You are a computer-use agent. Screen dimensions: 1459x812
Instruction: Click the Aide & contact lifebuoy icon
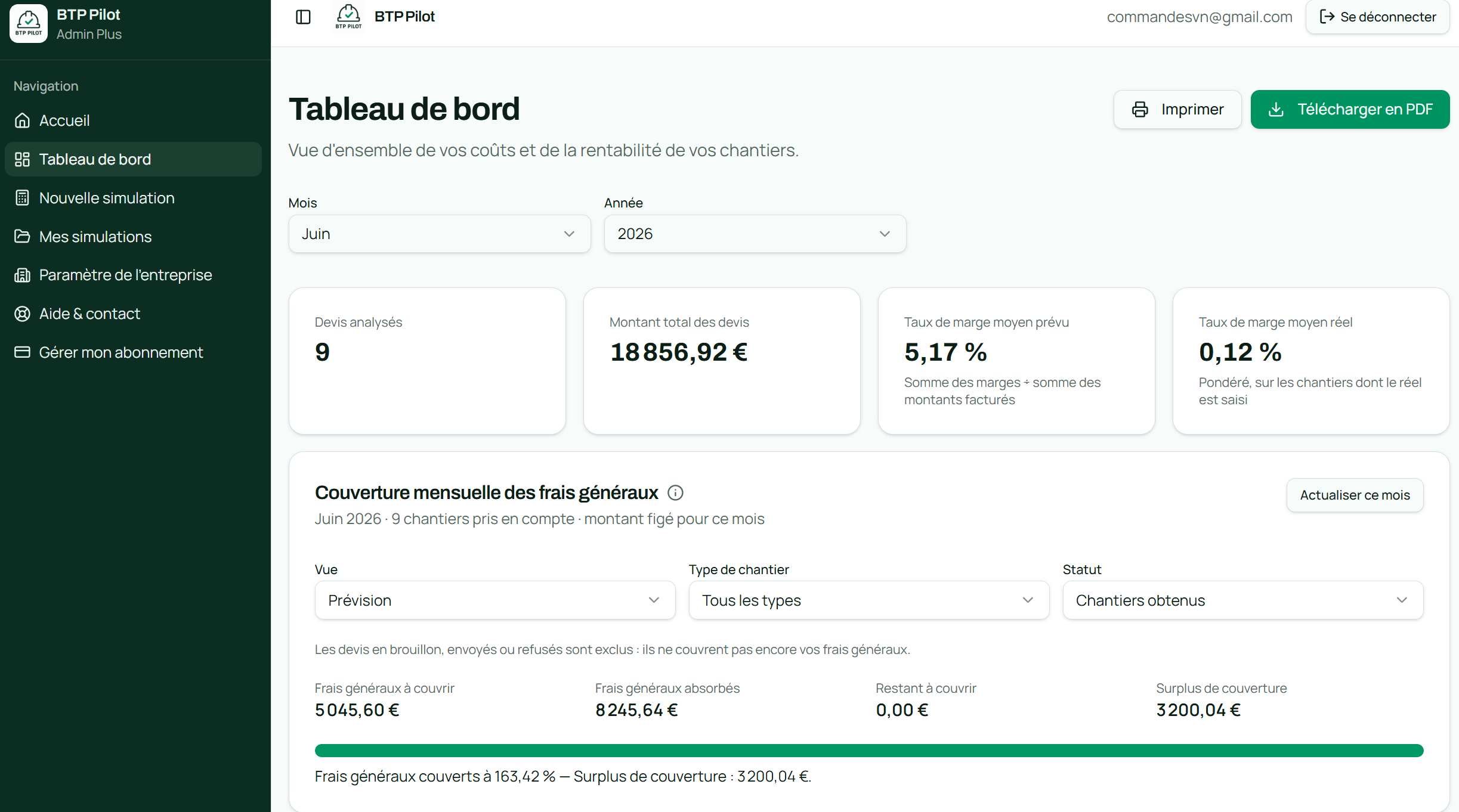(22, 314)
